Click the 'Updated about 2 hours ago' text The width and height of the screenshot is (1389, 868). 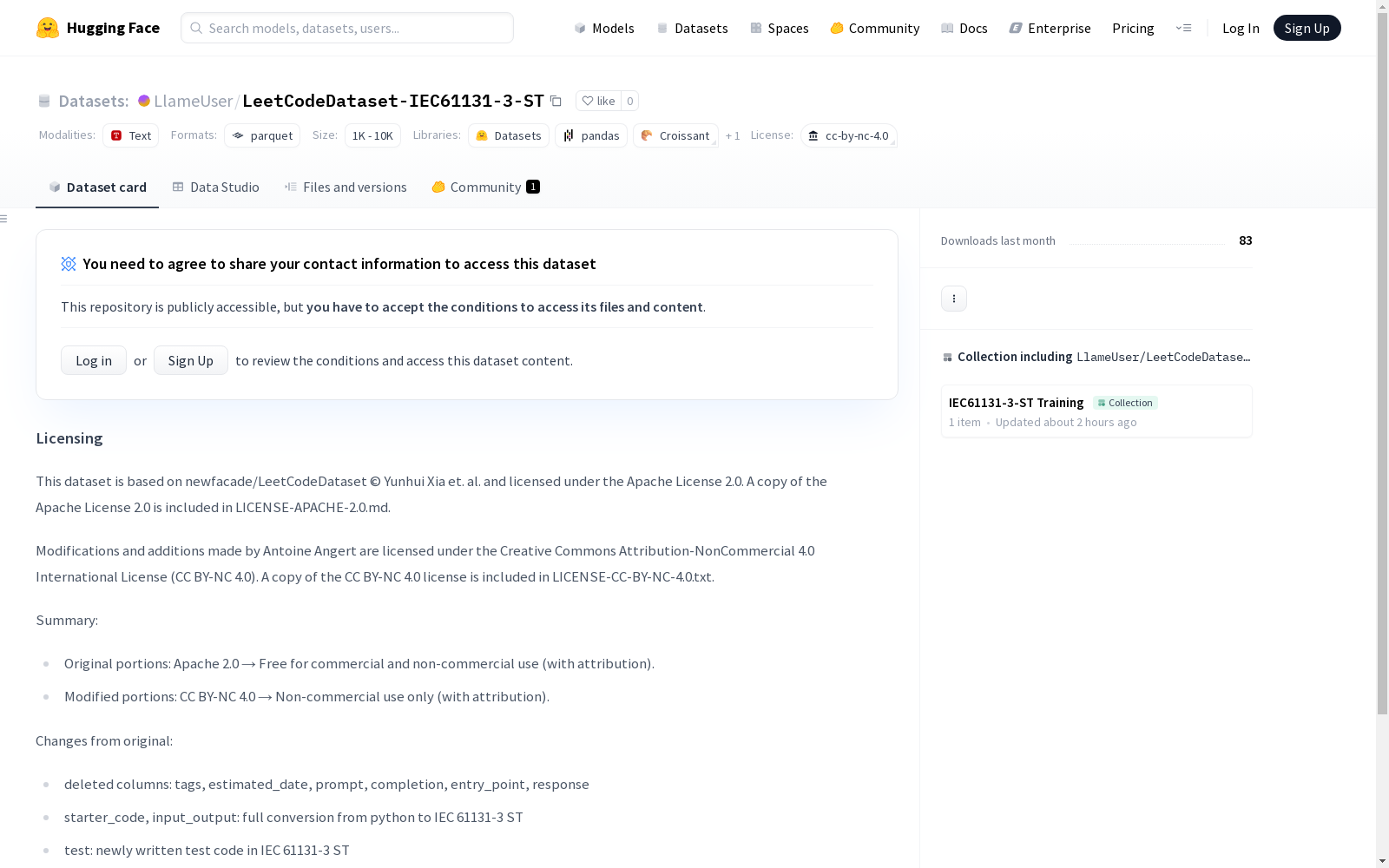click(1066, 422)
